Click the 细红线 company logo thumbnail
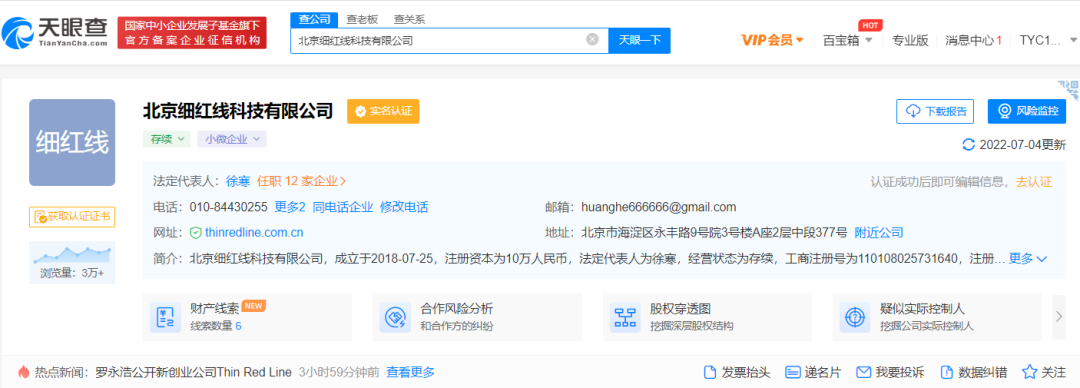1080x388 pixels. (72, 143)
